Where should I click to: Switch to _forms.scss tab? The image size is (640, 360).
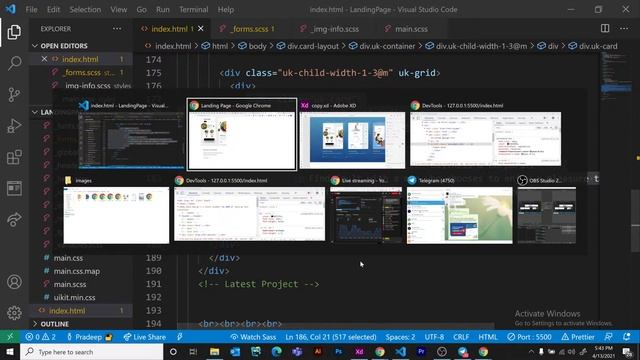tap(249, 29)
